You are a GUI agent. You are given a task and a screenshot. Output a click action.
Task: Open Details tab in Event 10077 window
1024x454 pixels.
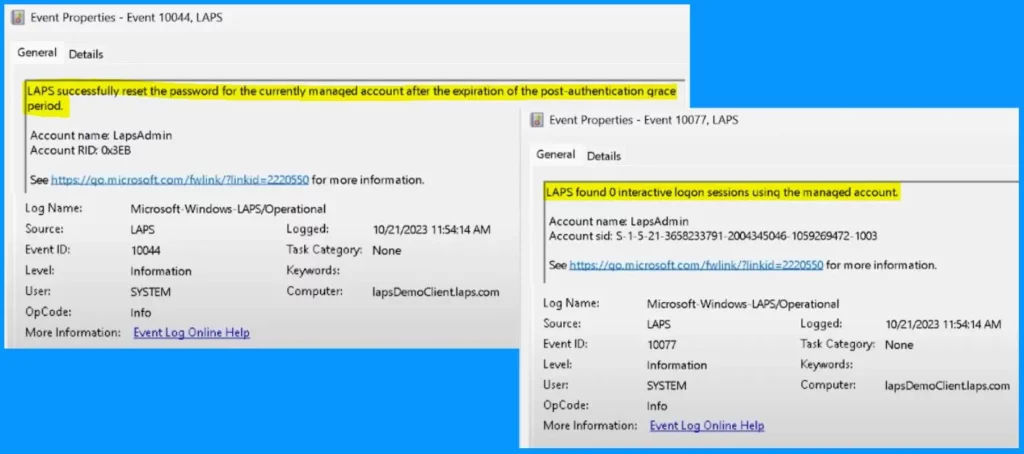click(x=604, y=156)
